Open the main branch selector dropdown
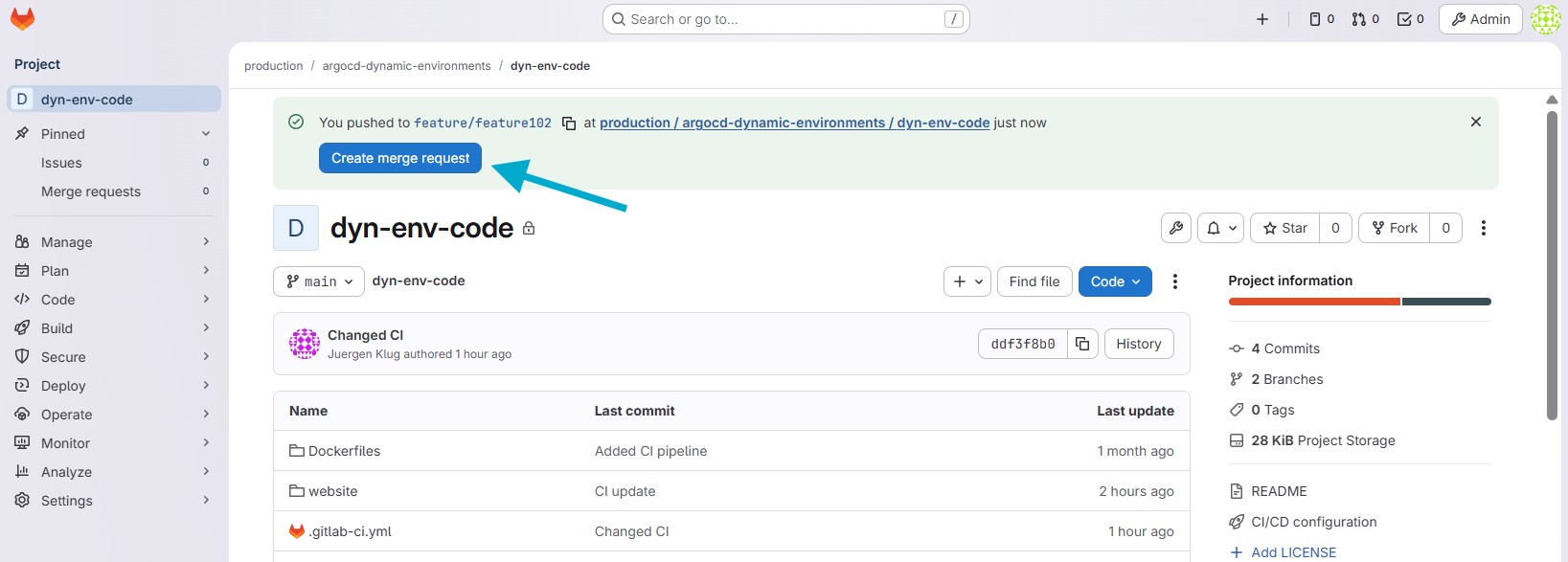The image size is (1568, 562). point(319,281)
